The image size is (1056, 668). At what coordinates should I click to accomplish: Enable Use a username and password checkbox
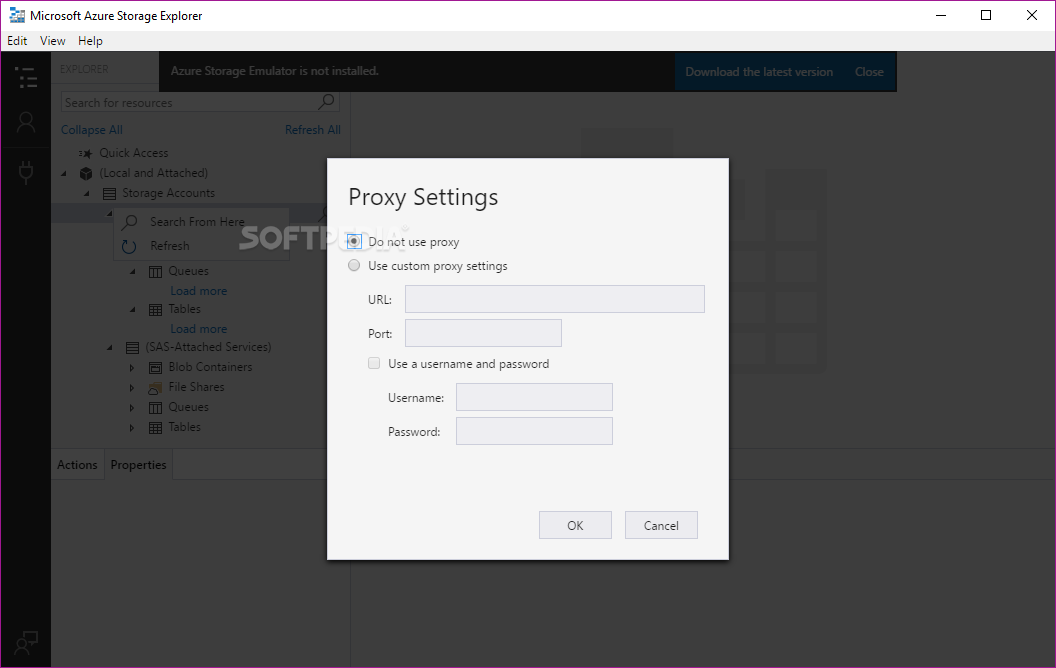(374, 363)
